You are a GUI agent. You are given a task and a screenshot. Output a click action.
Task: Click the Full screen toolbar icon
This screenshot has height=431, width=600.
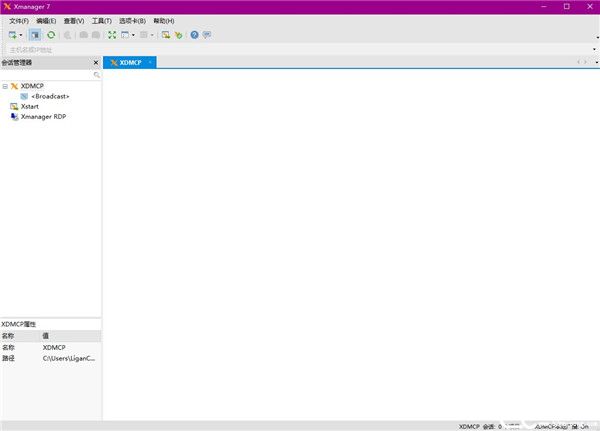pos(111,35)
